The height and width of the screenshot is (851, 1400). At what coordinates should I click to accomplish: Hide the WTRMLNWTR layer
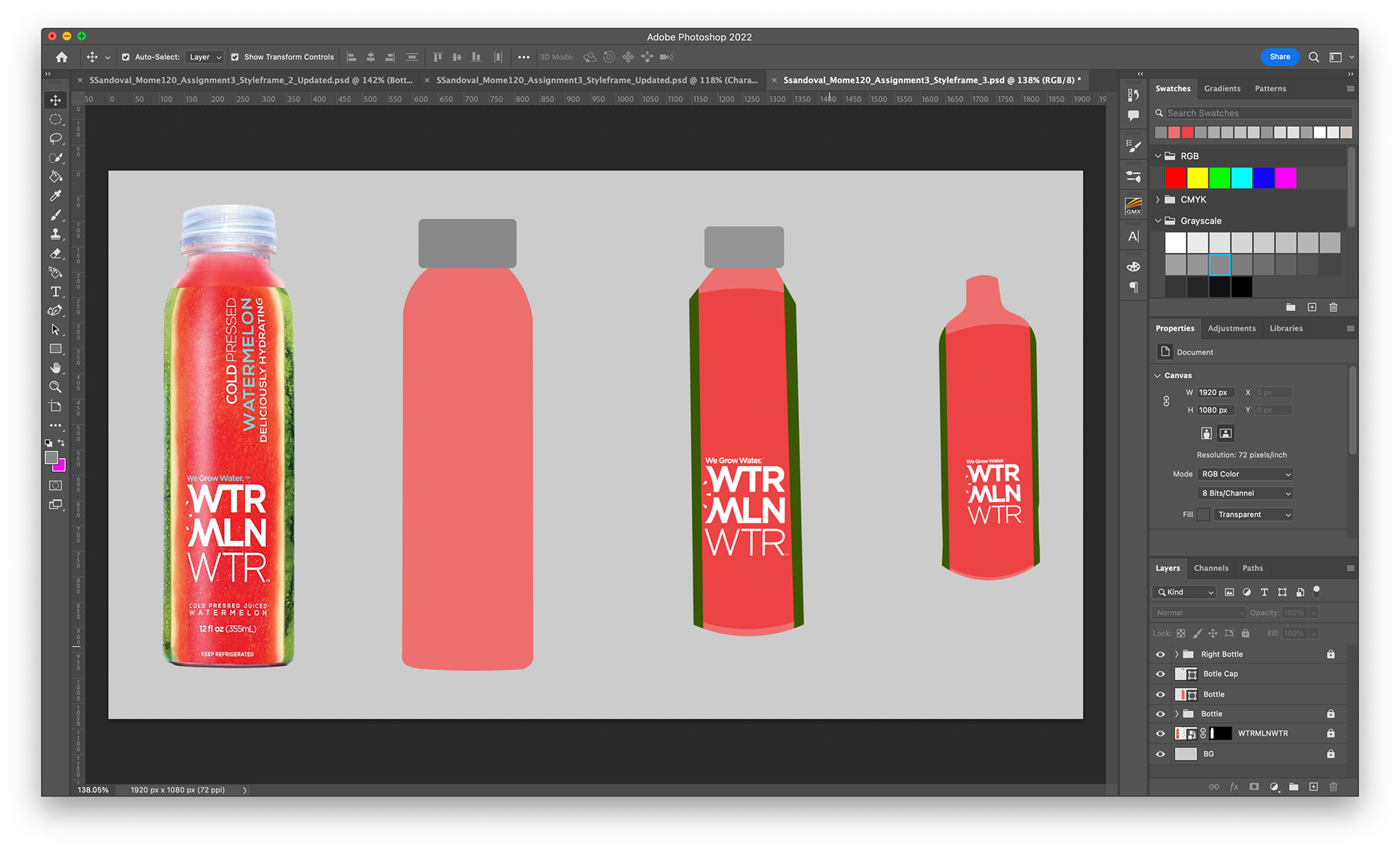[x=1160, y=734]
